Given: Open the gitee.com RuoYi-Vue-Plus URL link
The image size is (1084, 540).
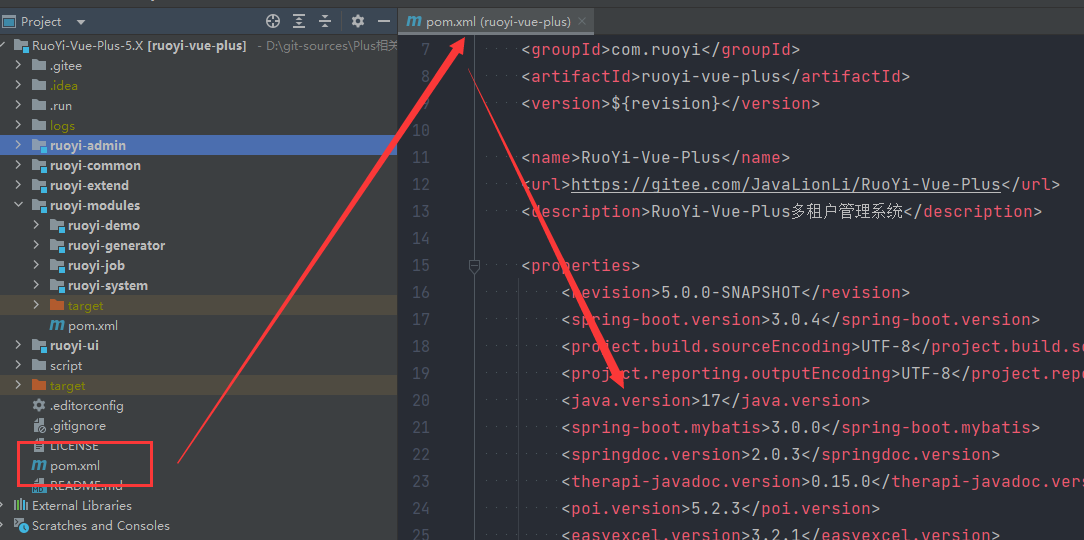Looking at the screenshot, I should [x=786, y=185].
